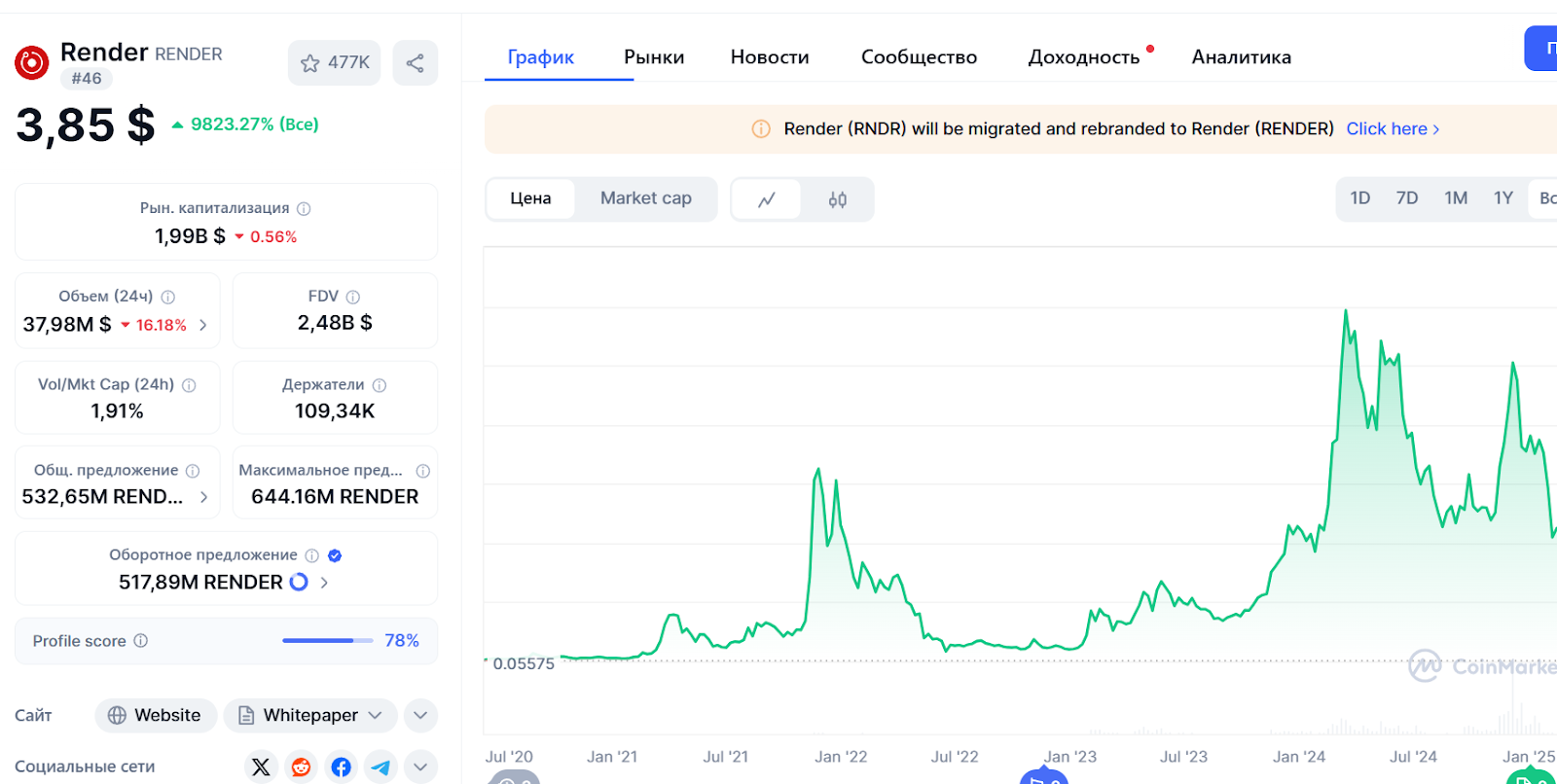This screenshot has height=784, width=1557.
Task: Click info icon next to Profile score
Action: coord(141,641)
